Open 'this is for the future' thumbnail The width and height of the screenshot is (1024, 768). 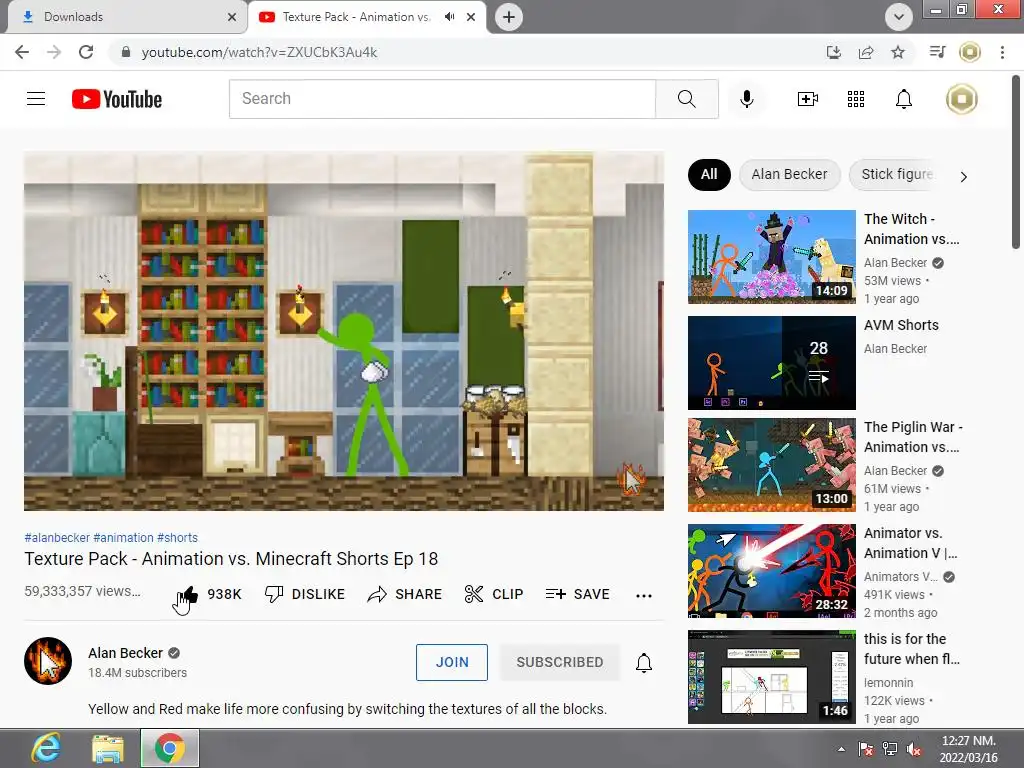point(771,677)
